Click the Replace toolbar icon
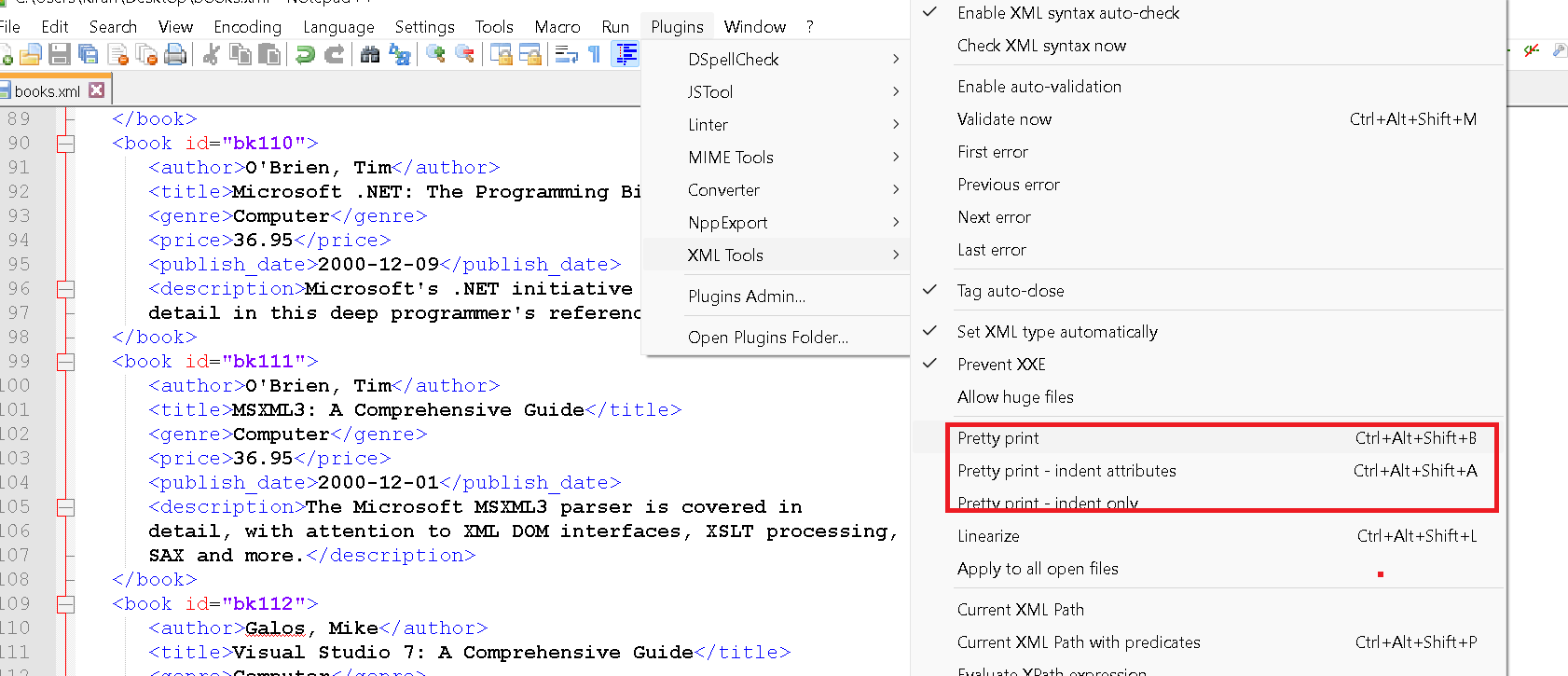1568x676 pixels. (399, 55)
